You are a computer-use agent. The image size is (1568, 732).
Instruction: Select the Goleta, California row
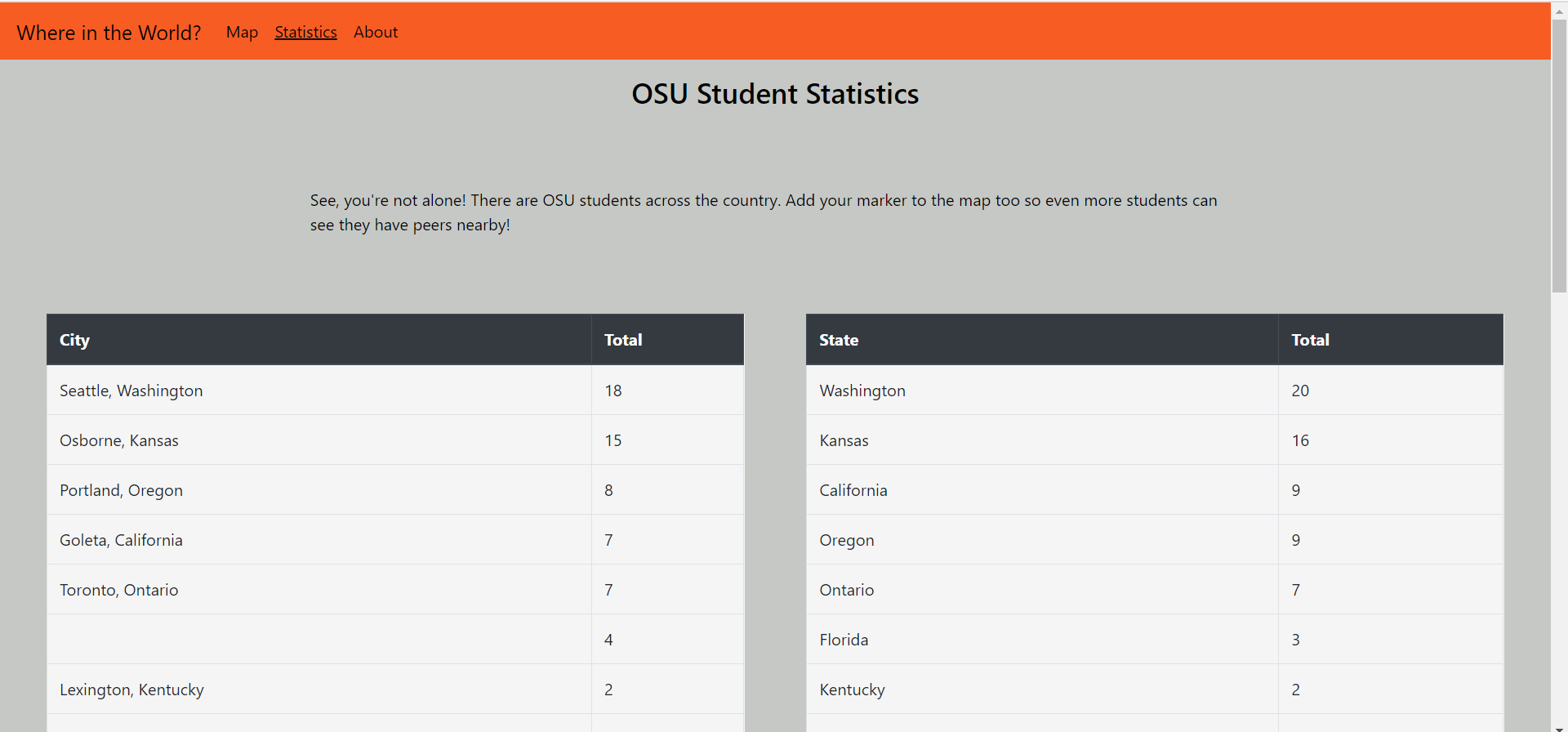pos(395,540)
